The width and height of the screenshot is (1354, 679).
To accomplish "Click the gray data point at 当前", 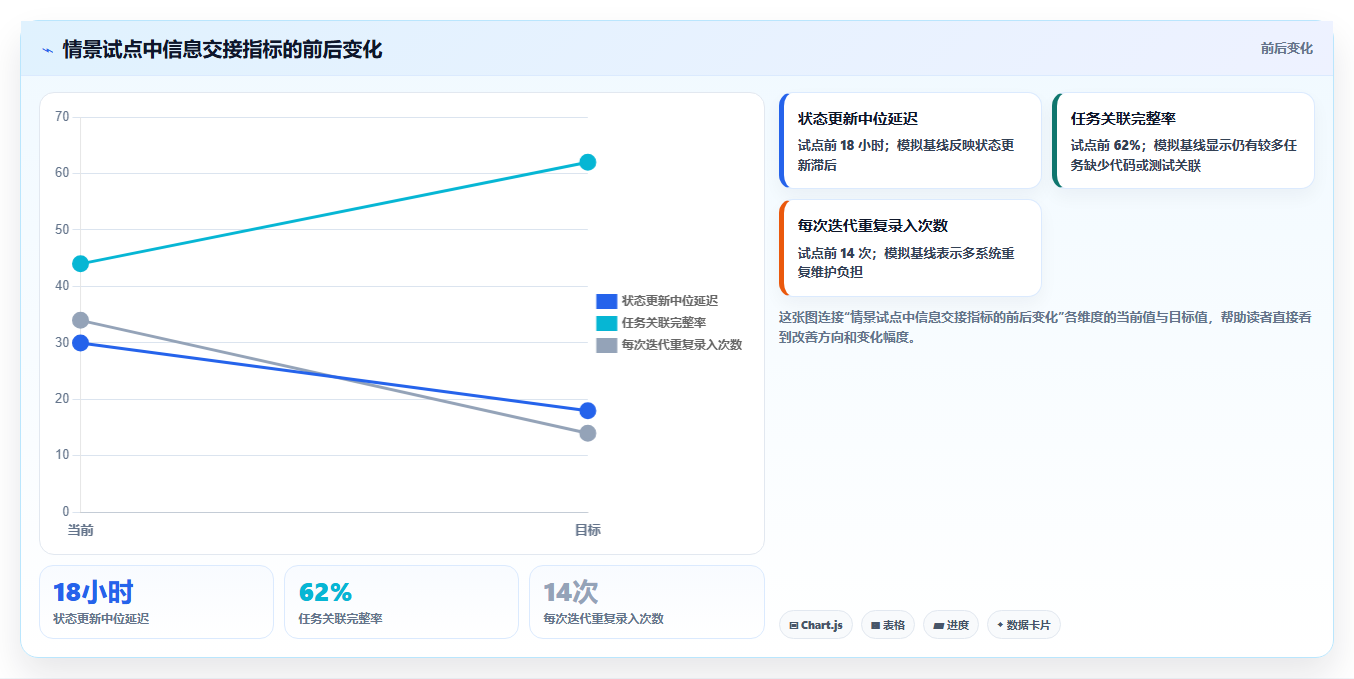I will (81, 320).
